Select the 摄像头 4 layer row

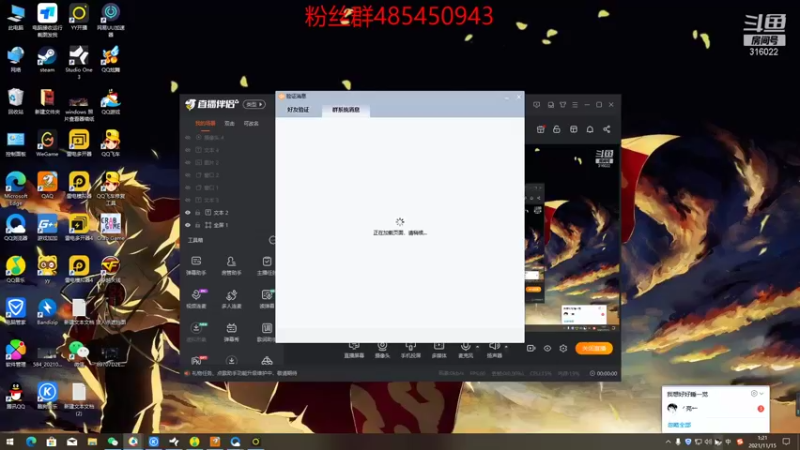pyautogui.click(x=228, y=137)
